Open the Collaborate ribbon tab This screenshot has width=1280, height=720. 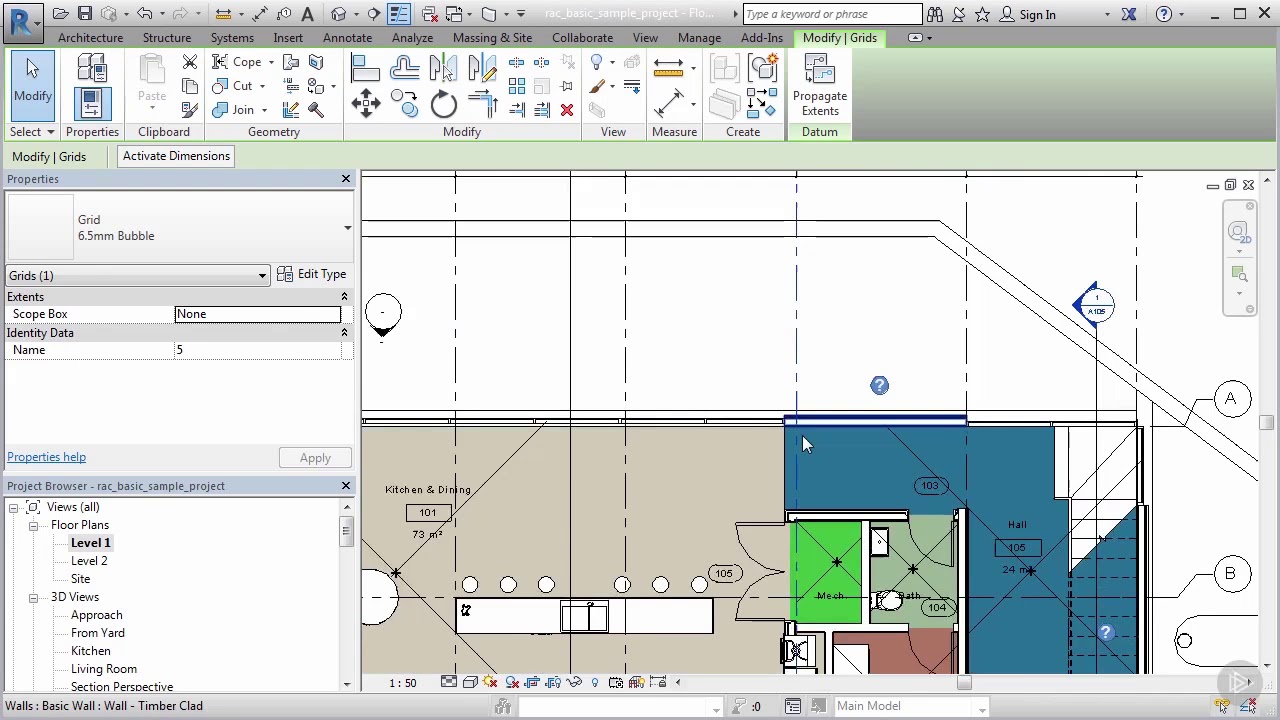tap(582, 38)
